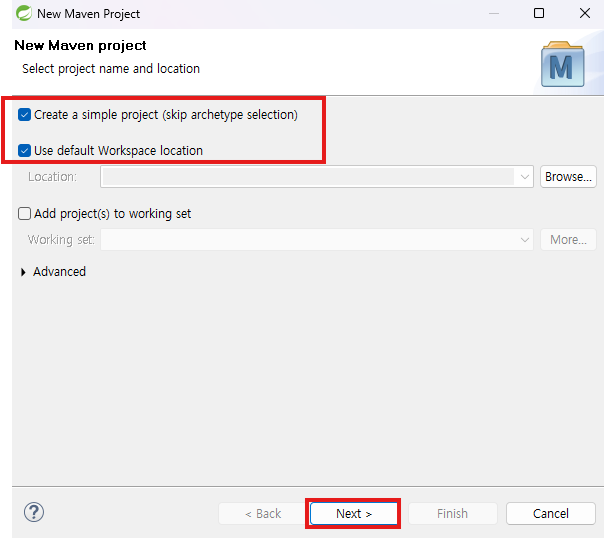604x538 pixels.
Task: Click the < Back button
Action: coord(263,513)
